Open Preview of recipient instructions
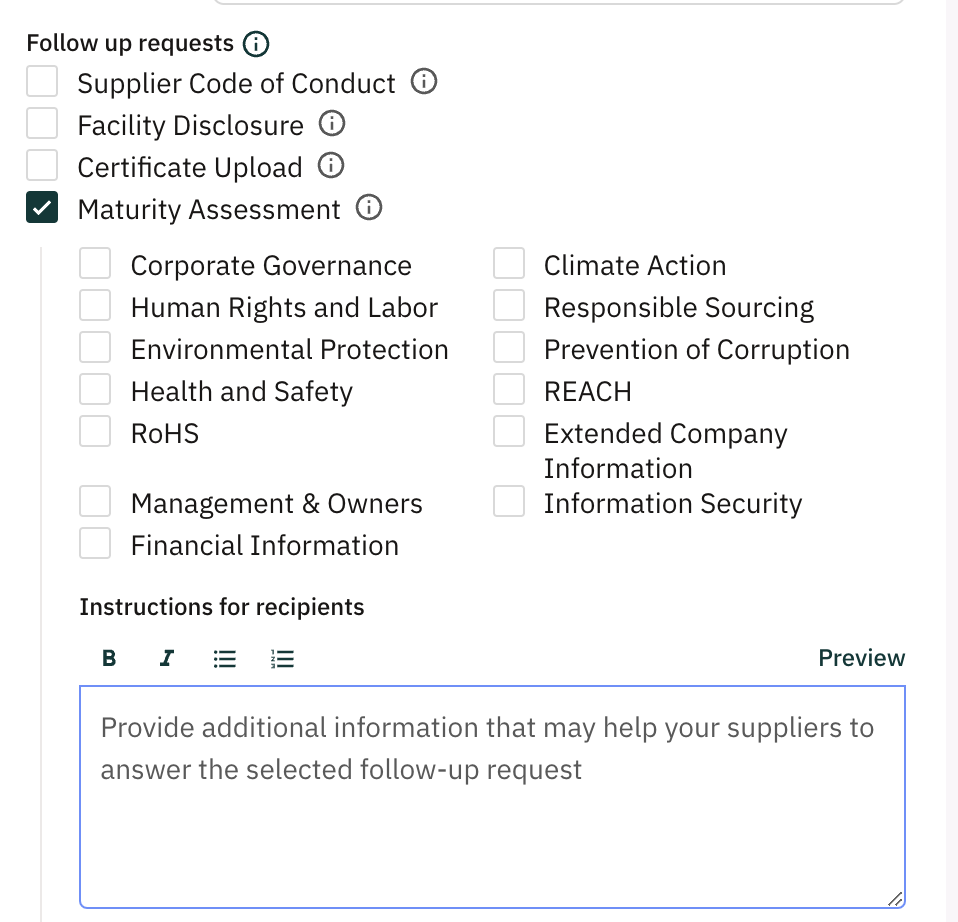This screenshot has height=922, width=958. 861,658
